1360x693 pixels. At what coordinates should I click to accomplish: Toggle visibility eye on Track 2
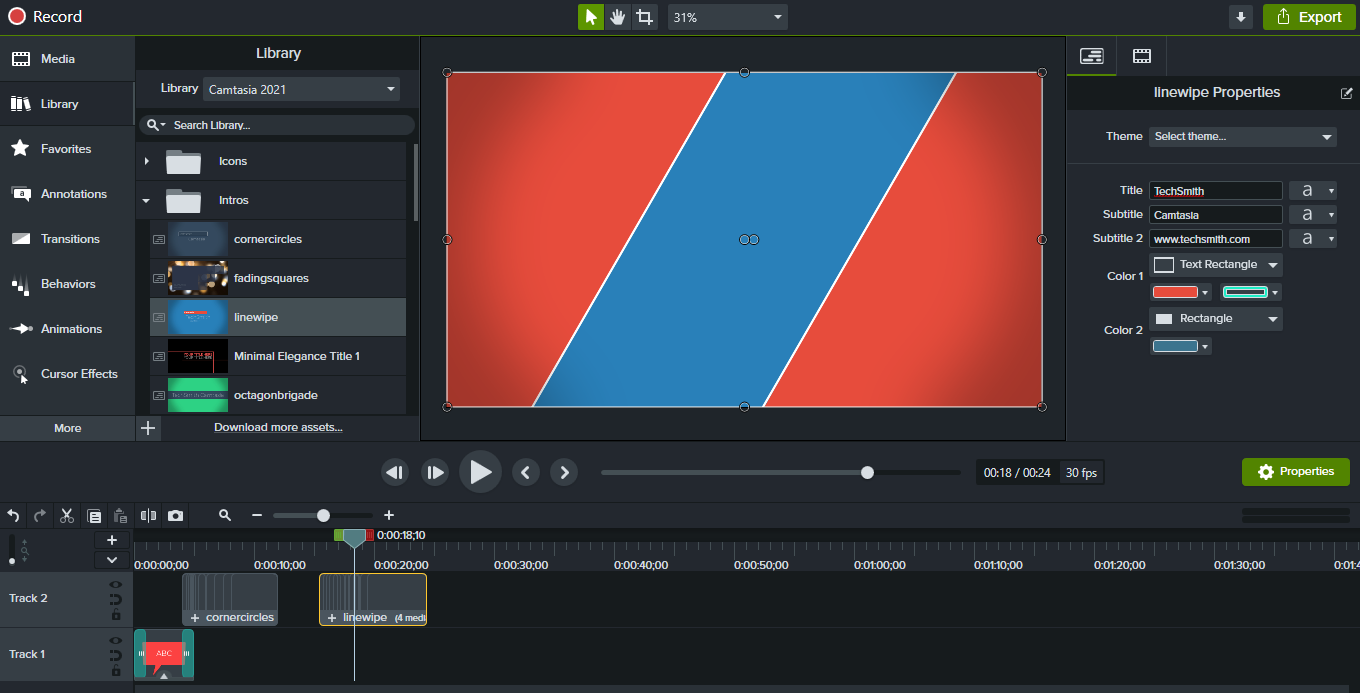[116, 585]
